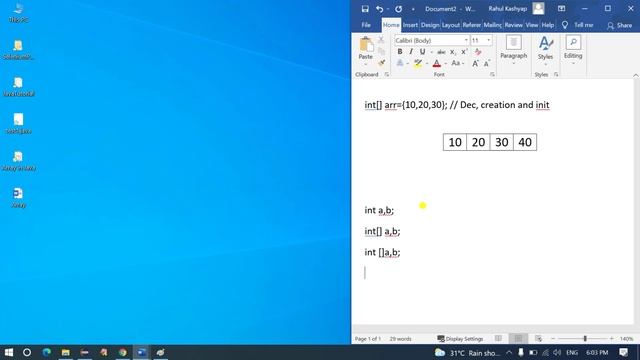Toggle italic formatting
The width and height of the screenshot is (640, 360).
411,52
